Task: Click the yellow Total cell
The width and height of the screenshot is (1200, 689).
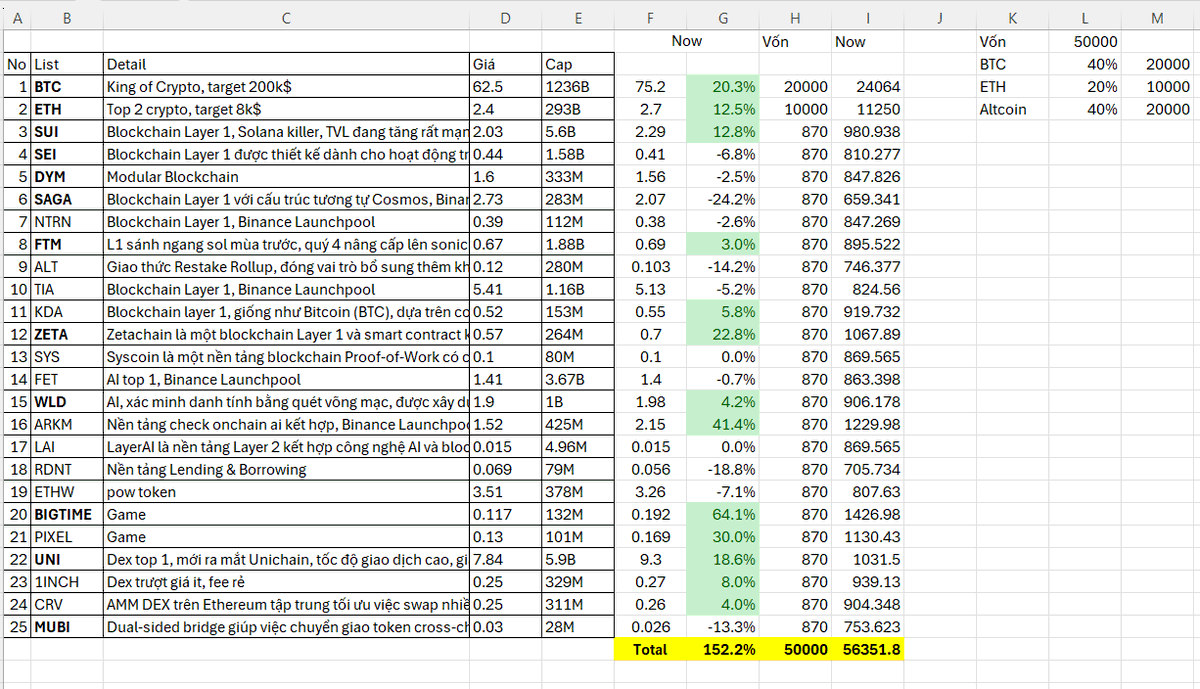Action: 650,649
